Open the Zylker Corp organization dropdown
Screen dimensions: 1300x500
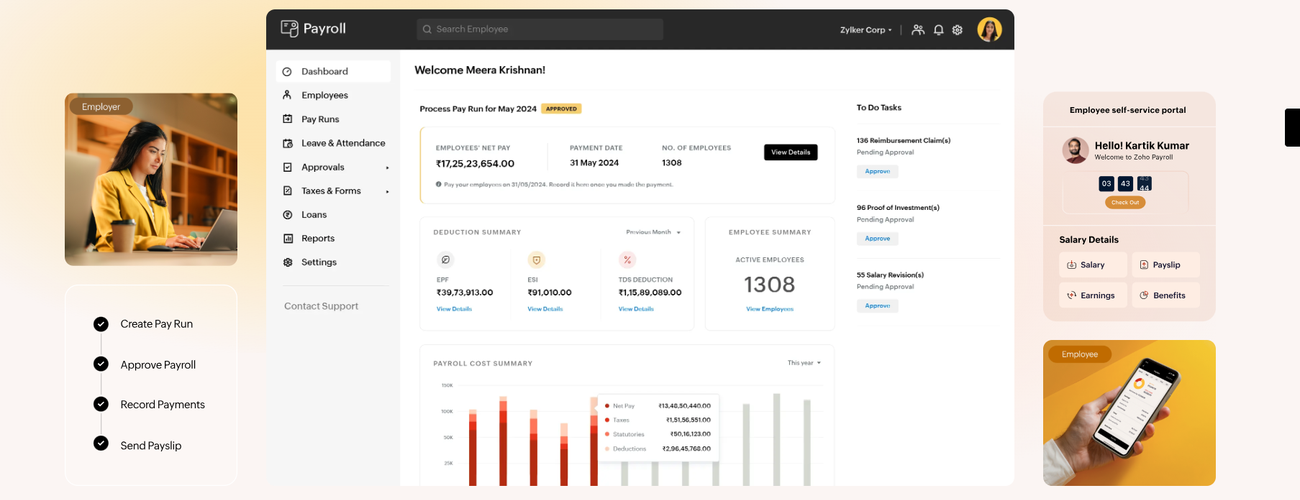coord(866,30)
